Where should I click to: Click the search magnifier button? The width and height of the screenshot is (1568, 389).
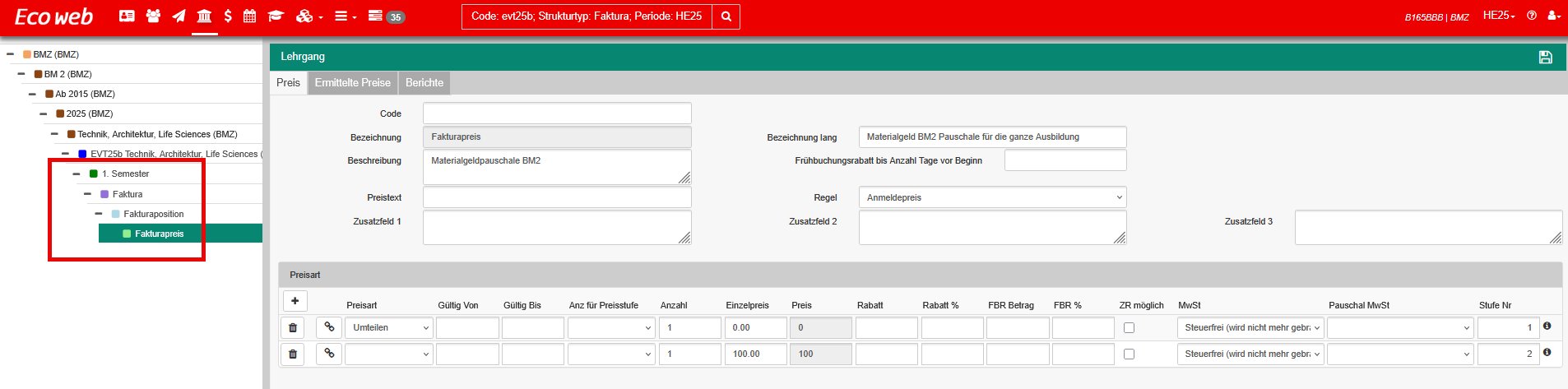coord(726,16)
